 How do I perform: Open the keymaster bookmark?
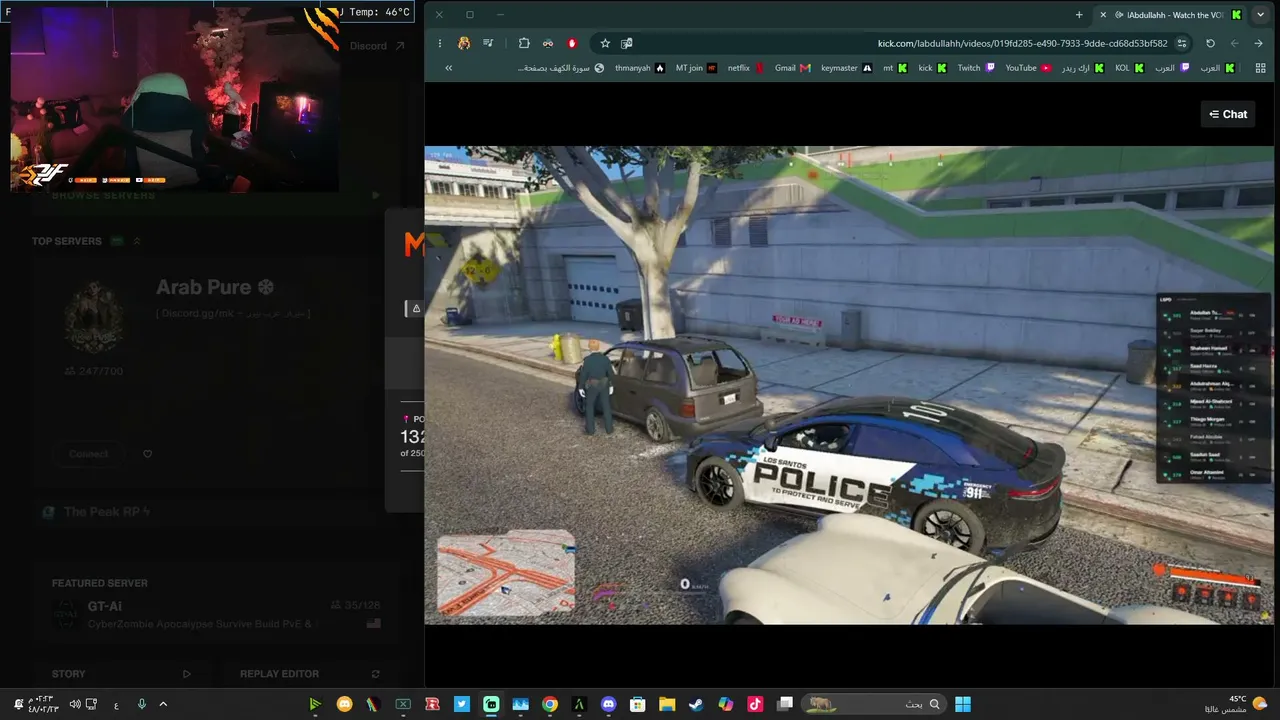click(847, 68)
